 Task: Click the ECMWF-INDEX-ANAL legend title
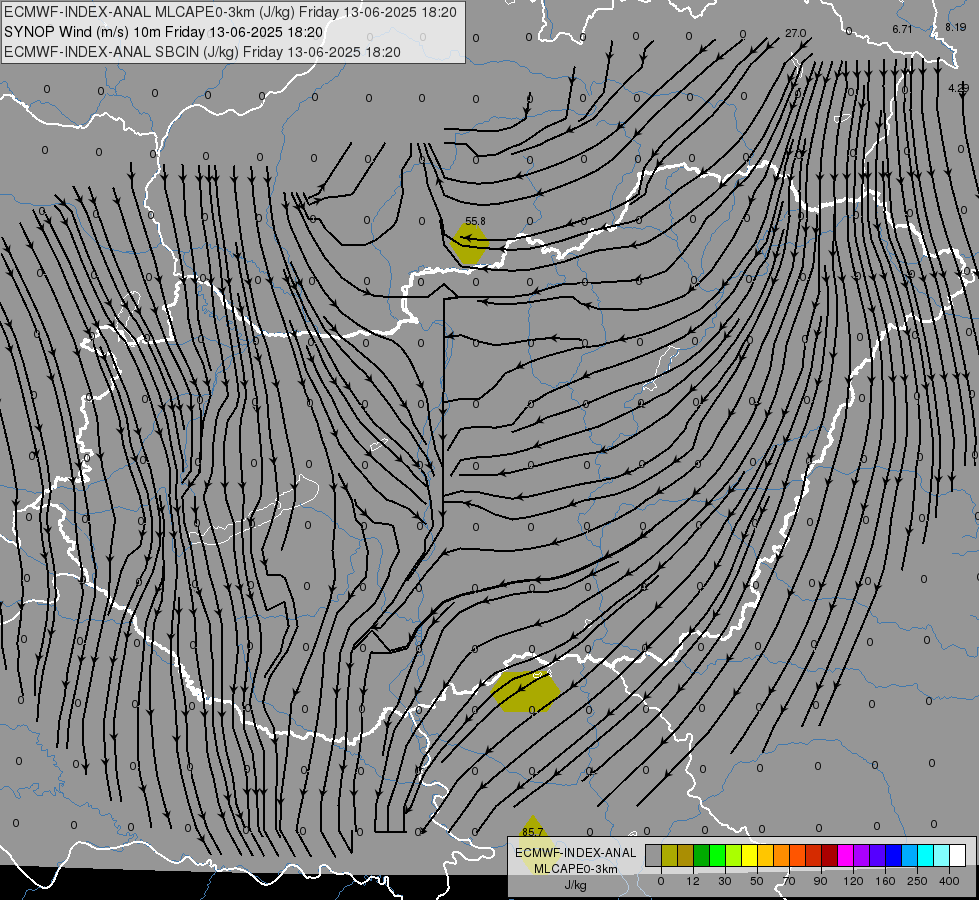click(x=576, y=853)
